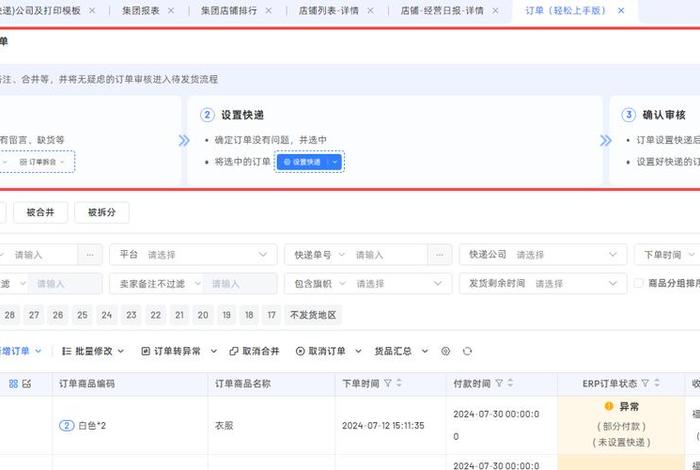Select date chip 22
Screen dimensions: 700x470
(x=155, y=315)
